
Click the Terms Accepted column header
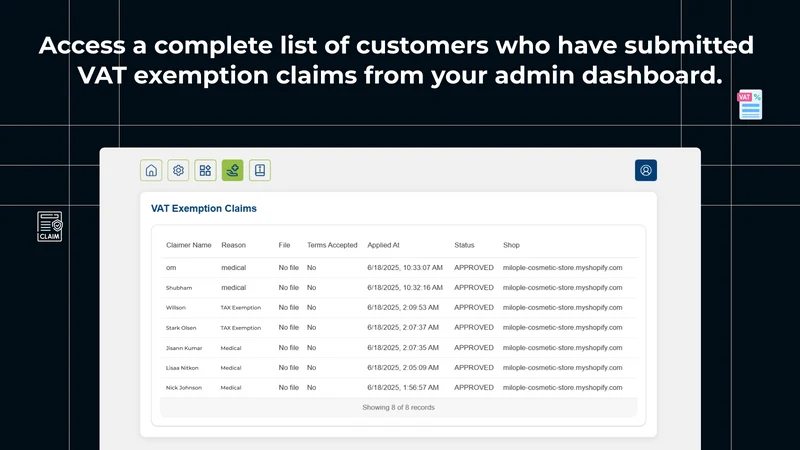332,245
